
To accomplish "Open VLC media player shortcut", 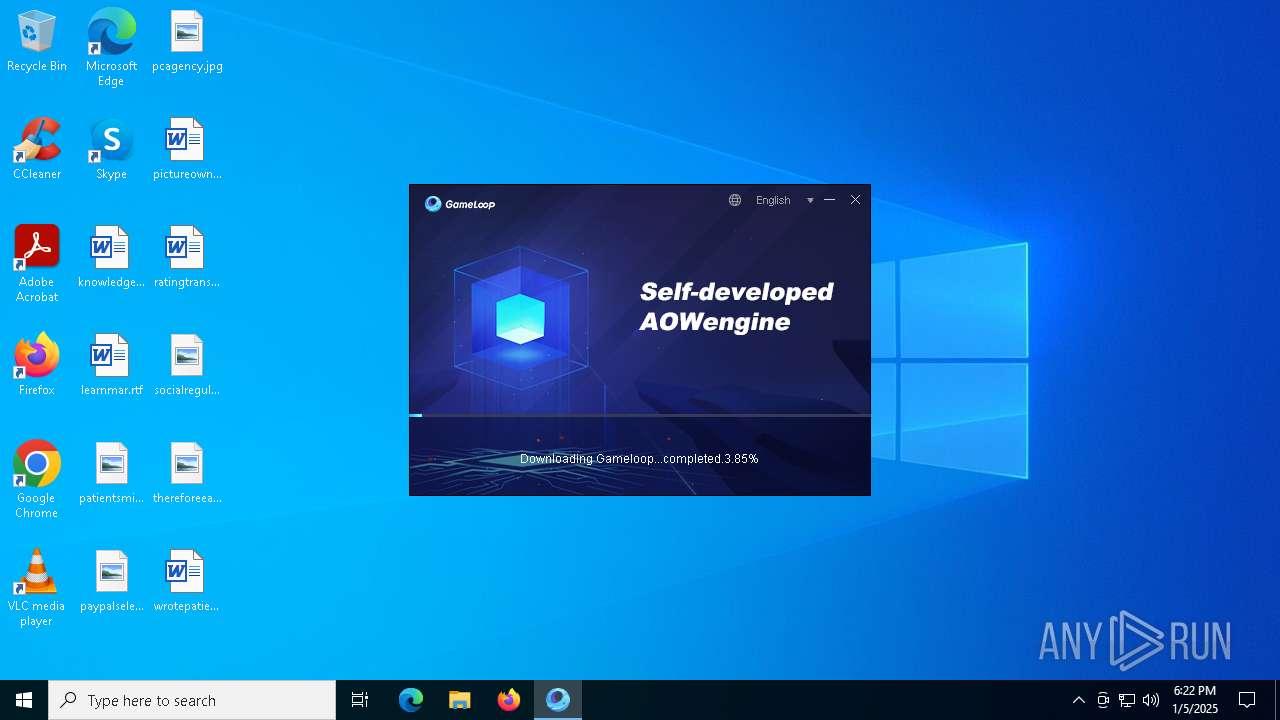I will pos(37,588).
